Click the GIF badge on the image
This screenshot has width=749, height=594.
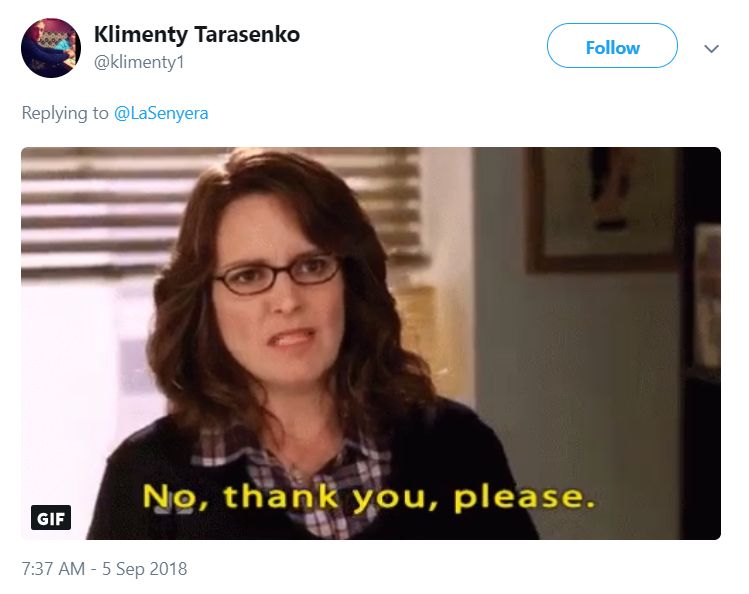pyautogui.click(x=51, y=518)
